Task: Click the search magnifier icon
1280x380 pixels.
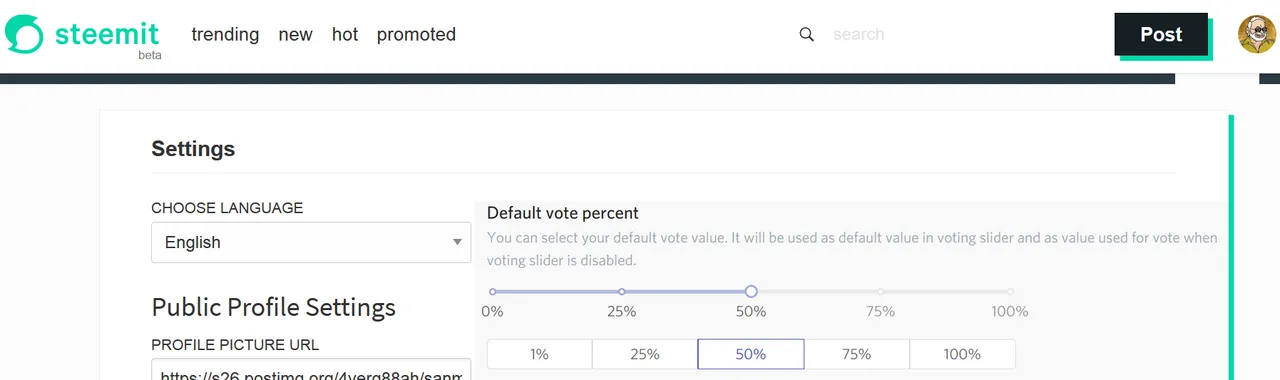Action: tap(807, 34)
